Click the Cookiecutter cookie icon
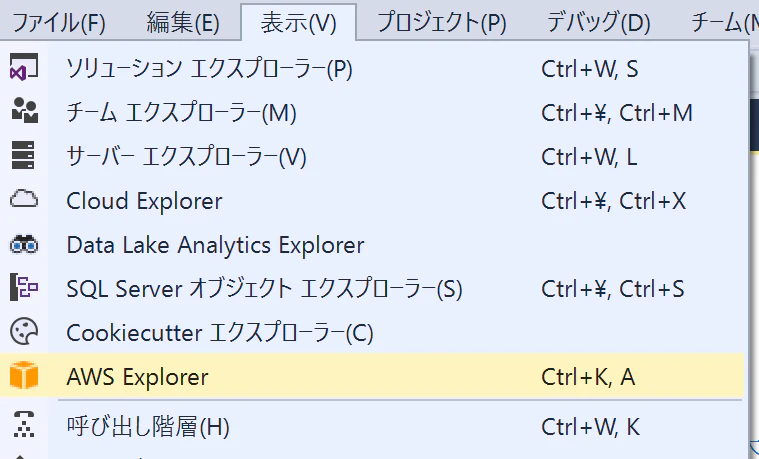Viewport: 759px width, 459px height. 24,332
